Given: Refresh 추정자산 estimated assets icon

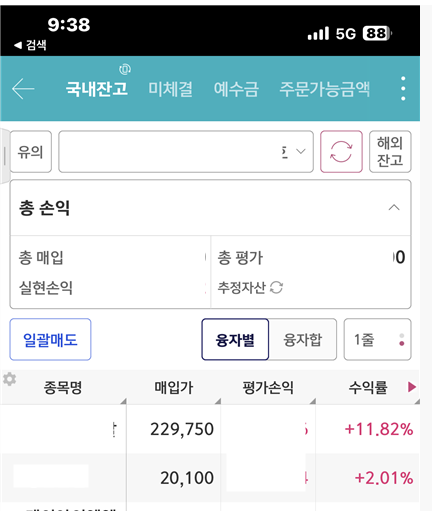Looking at the screenshot, I should 276,287.
